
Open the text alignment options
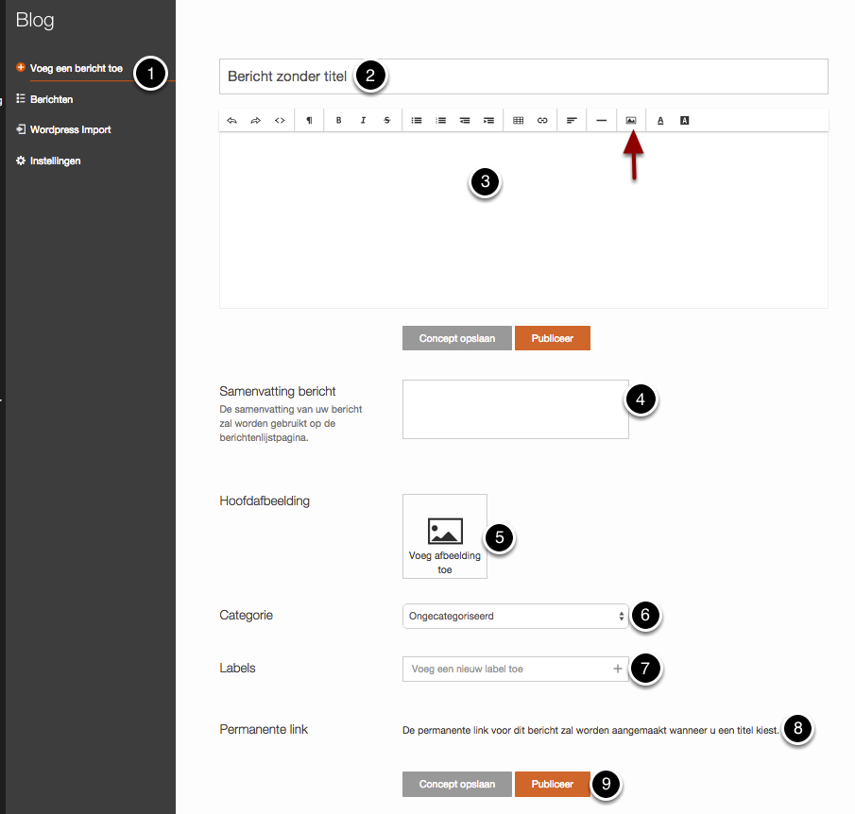click(x=572, y=120)
